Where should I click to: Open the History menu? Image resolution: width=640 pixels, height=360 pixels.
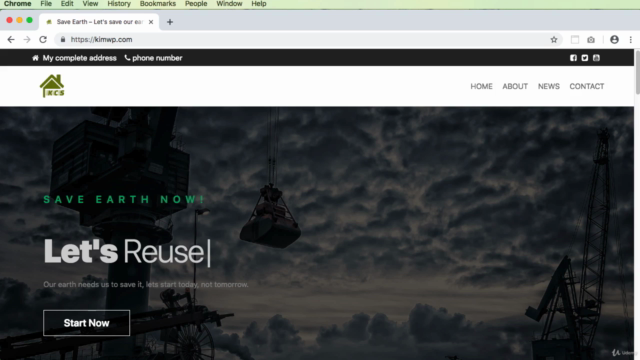click(x=119, y=4)
